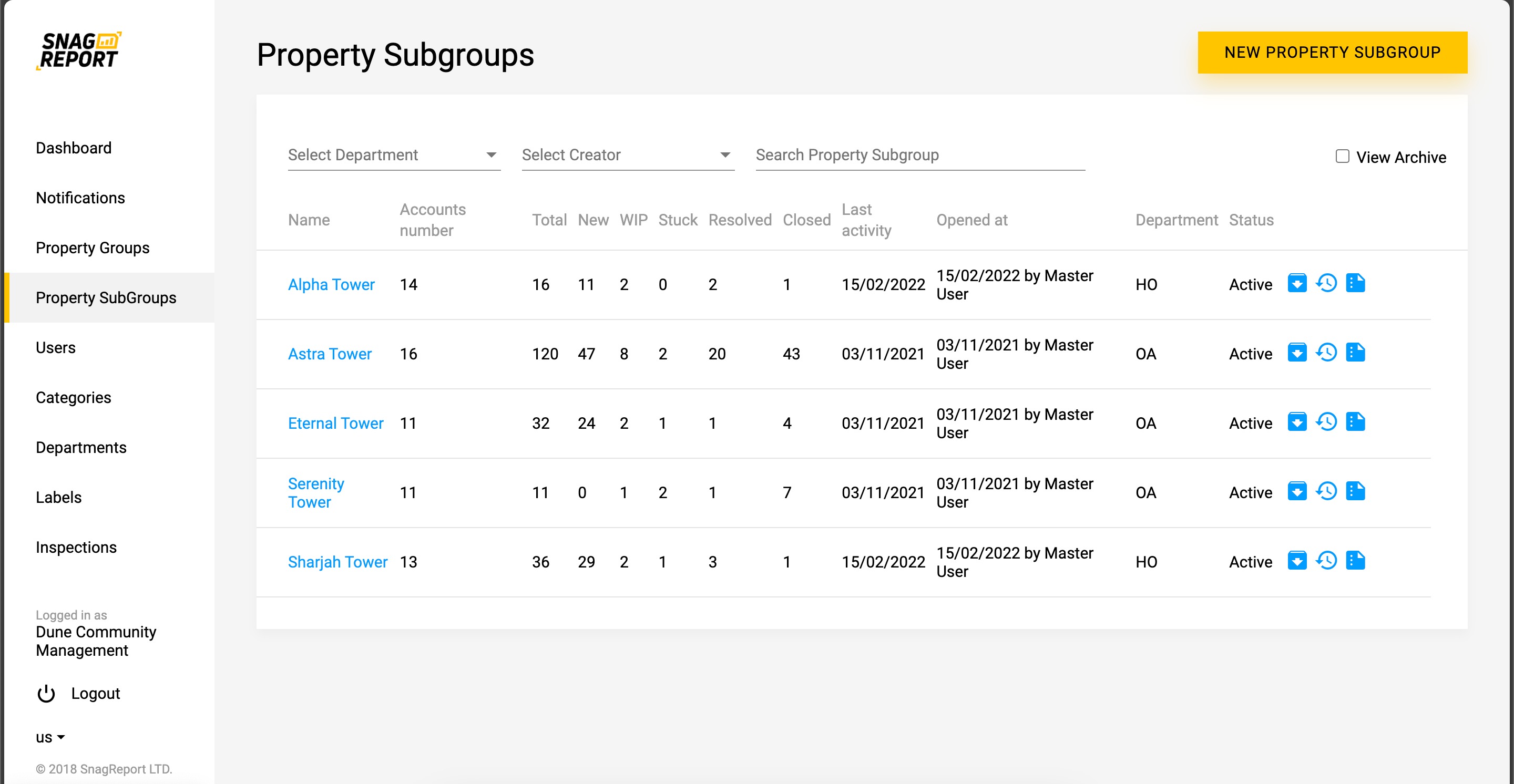Click Dune Community Management account name

96,641
